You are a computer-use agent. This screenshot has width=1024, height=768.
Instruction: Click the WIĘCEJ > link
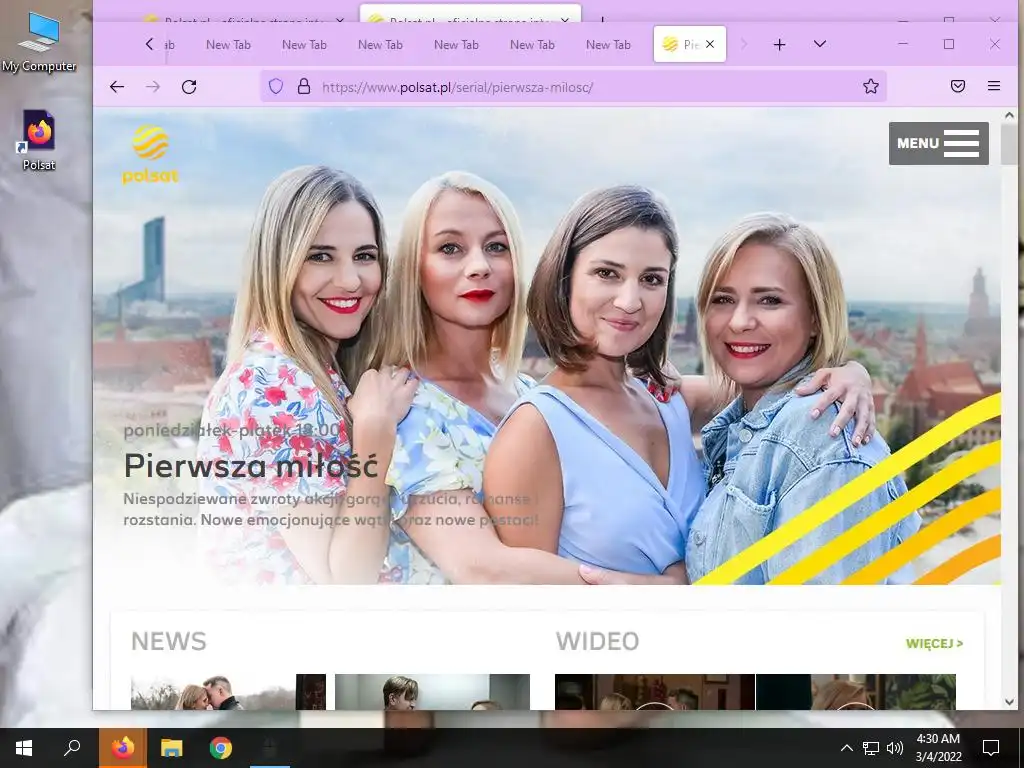click(x=935, y=644)
